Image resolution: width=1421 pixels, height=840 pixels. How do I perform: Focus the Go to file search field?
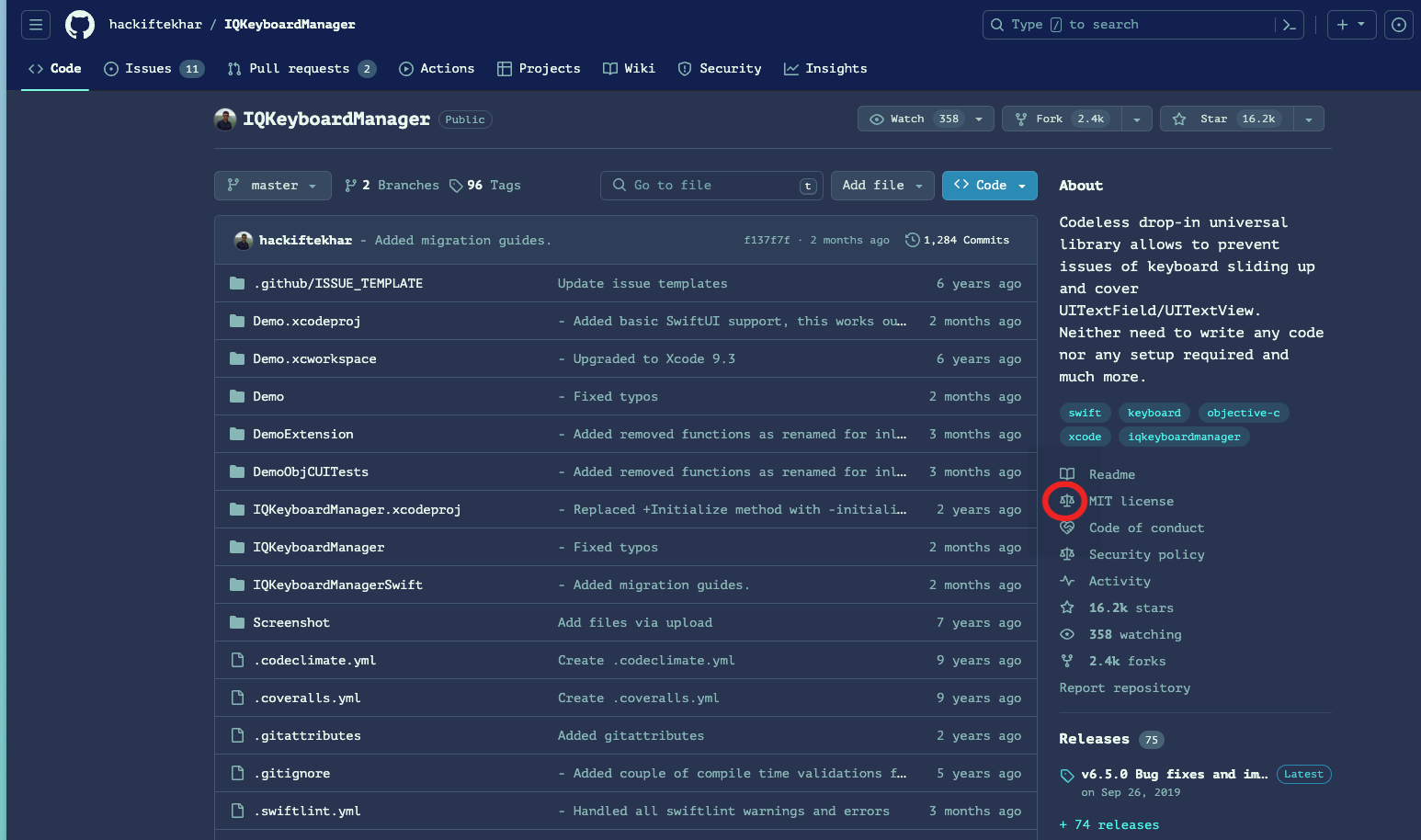coord(711,186)
